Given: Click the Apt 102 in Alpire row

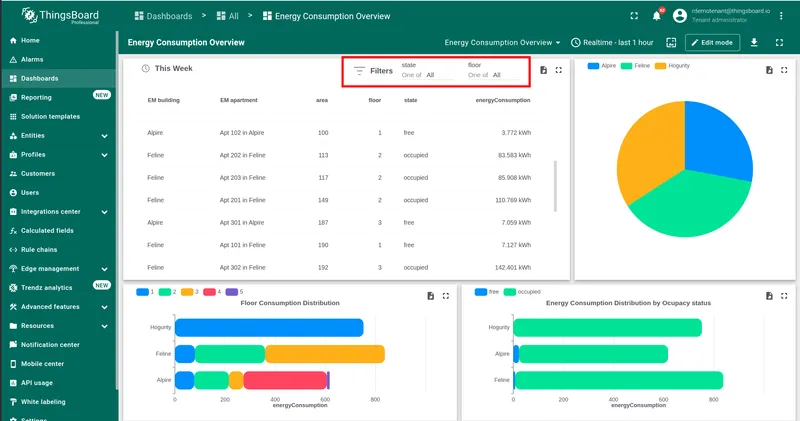Looking at the screenshot, I should pyautogui.click(x=339, y=133).
